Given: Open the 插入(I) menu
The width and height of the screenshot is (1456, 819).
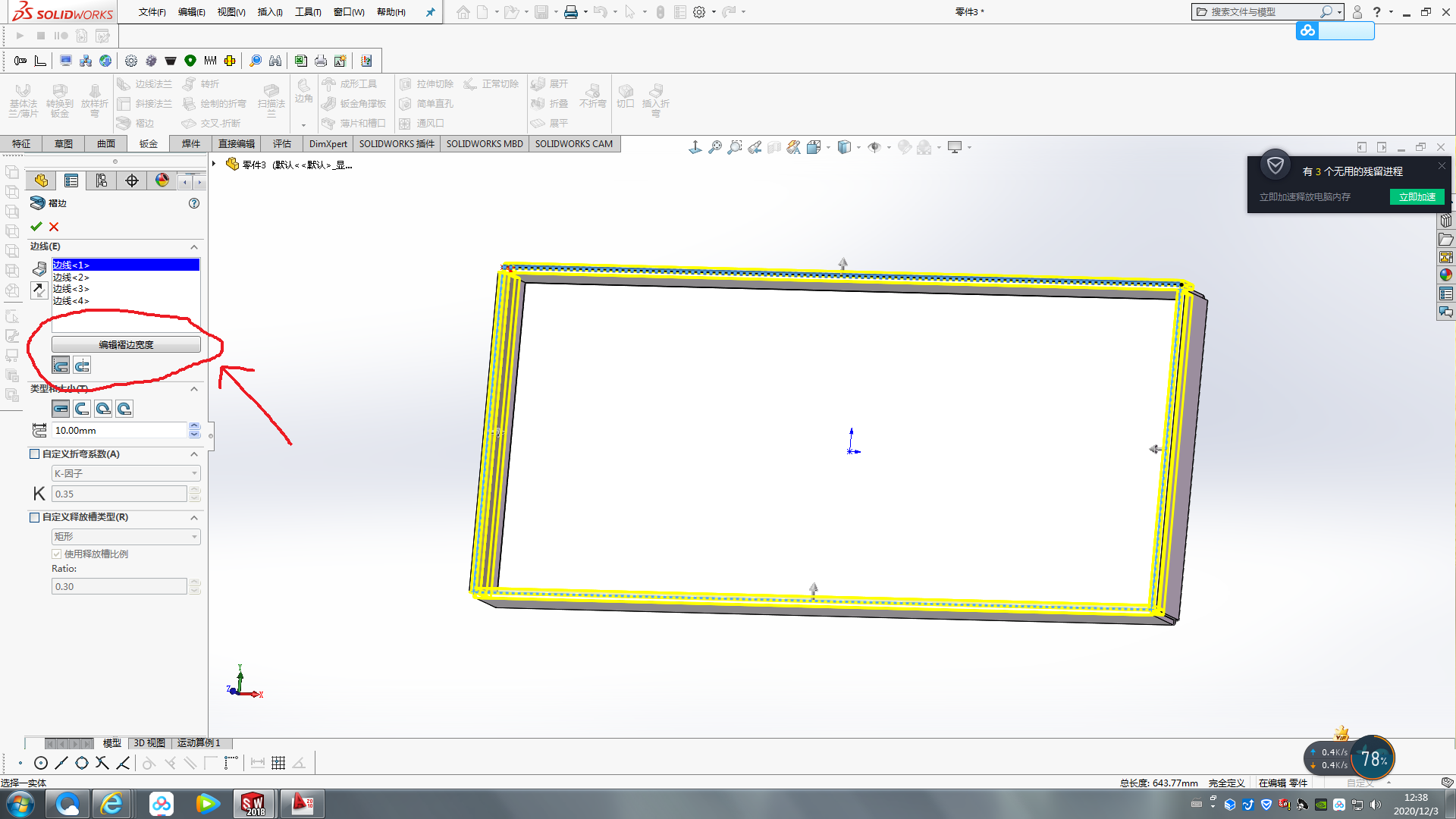Looking at the screenshot, I should click(x=270, y=12).
